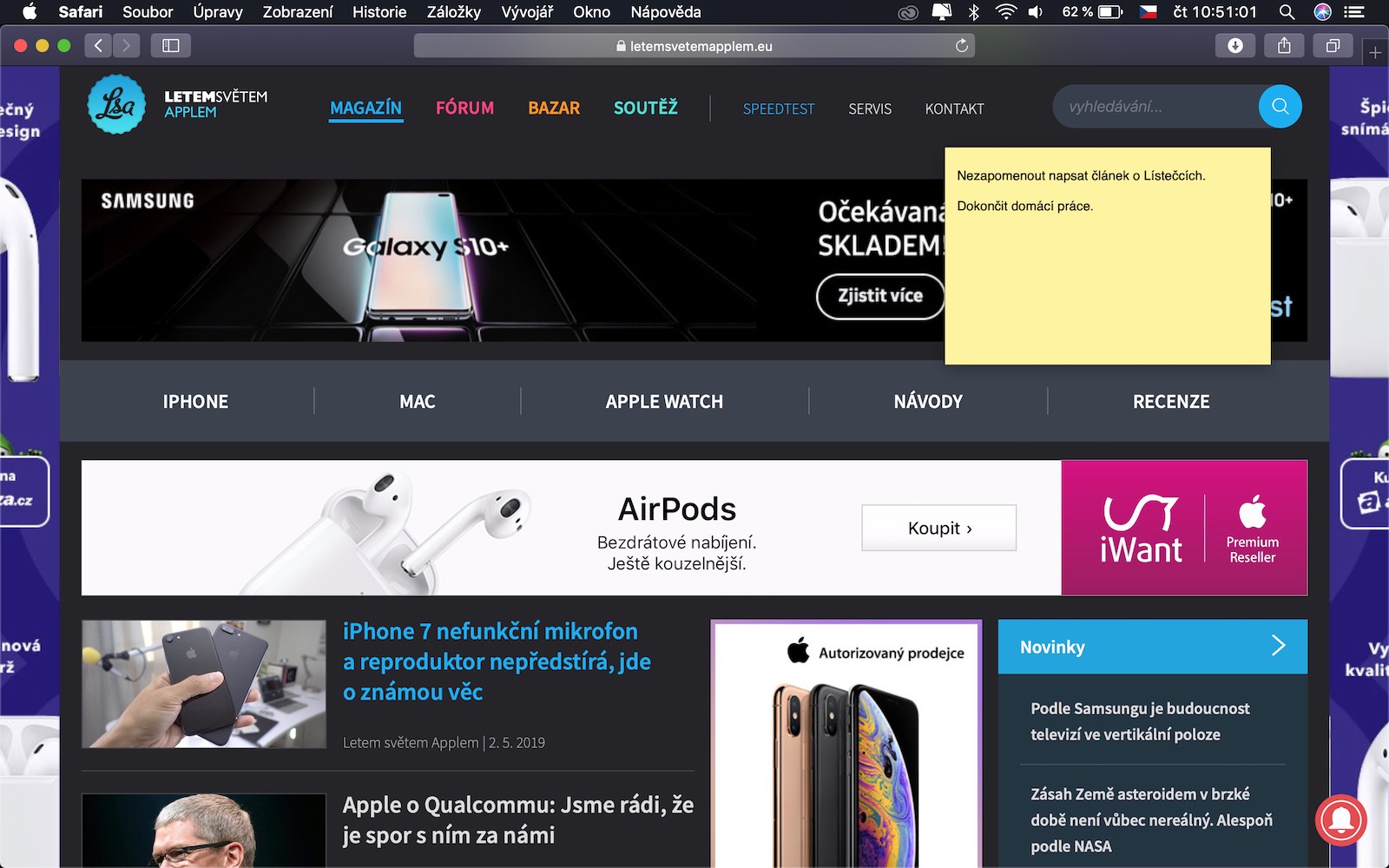Open Bluetooth status menu
Screen dimensions: 1389x868
[x=974, y=12]
